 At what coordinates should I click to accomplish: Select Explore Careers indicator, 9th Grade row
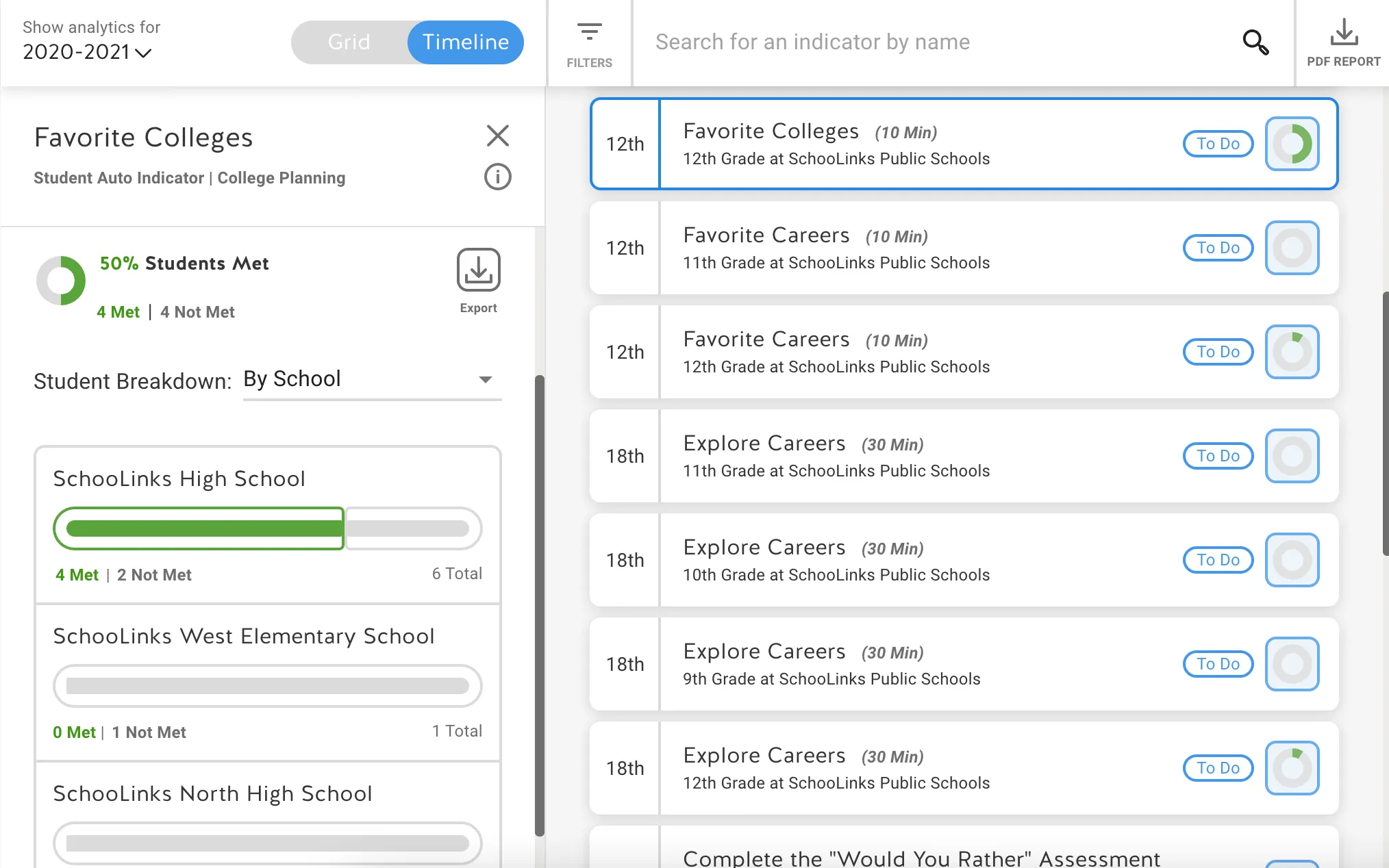point(964,664)
